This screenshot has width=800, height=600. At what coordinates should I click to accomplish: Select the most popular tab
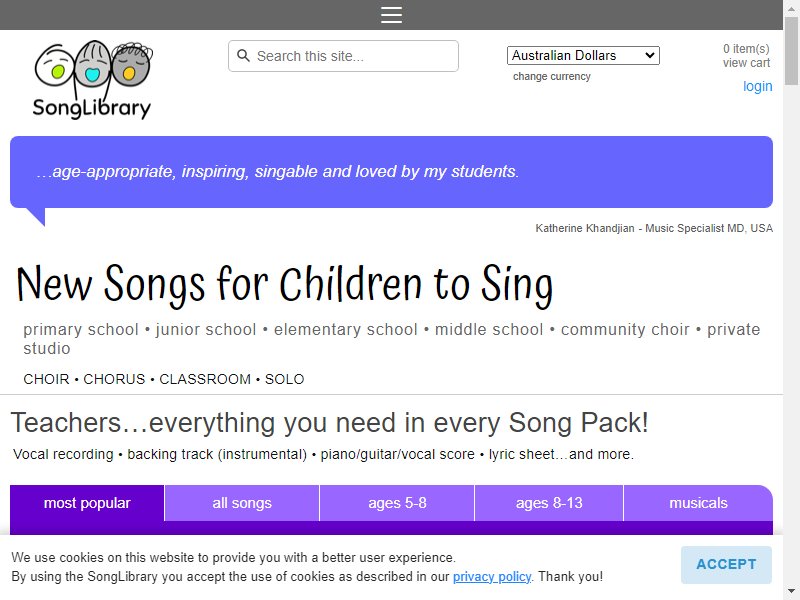[87, 503]
